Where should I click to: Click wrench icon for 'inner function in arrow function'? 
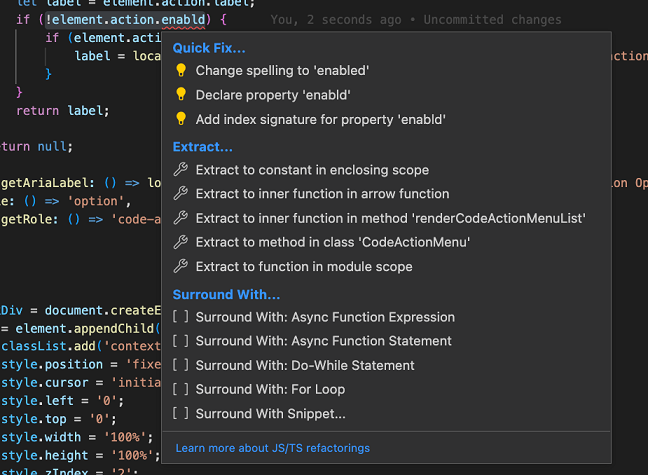pos(181,194)
